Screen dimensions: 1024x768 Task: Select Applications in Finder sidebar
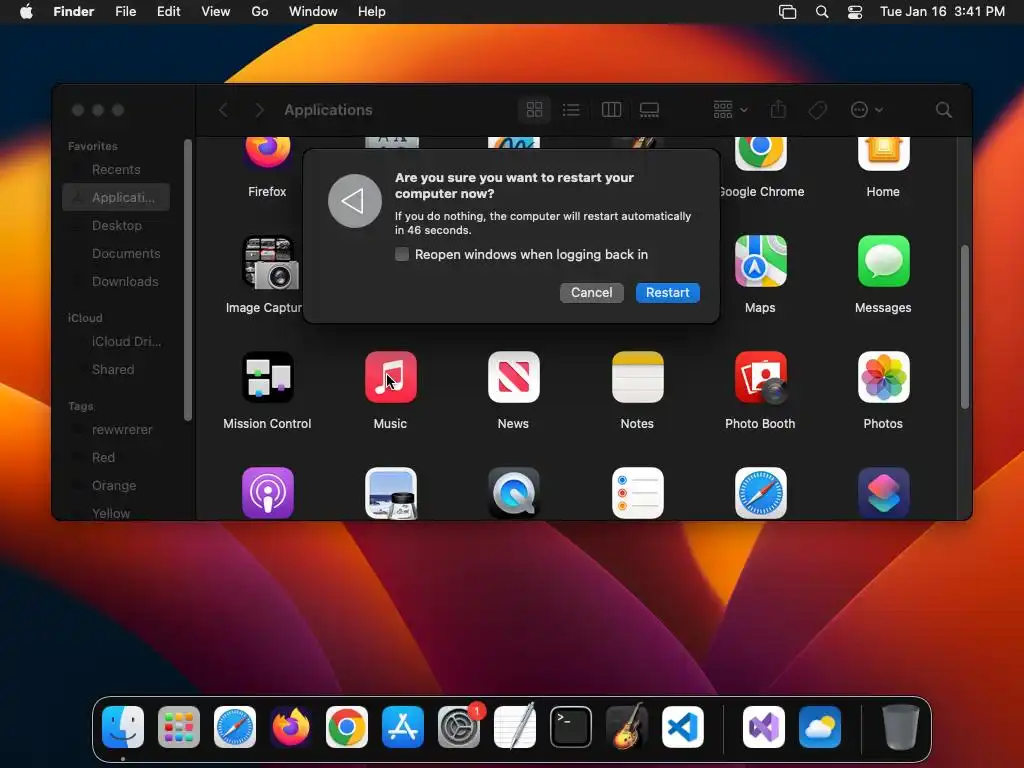click(x=116, y=197)
